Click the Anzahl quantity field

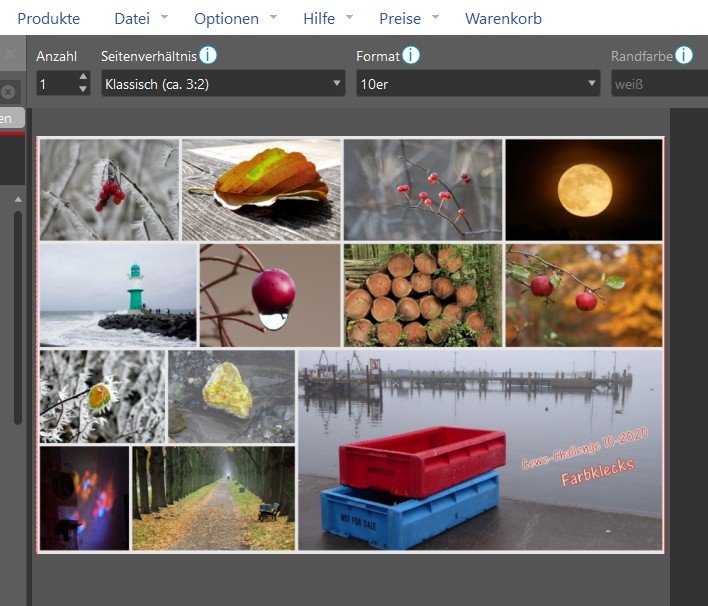point(57,84)
